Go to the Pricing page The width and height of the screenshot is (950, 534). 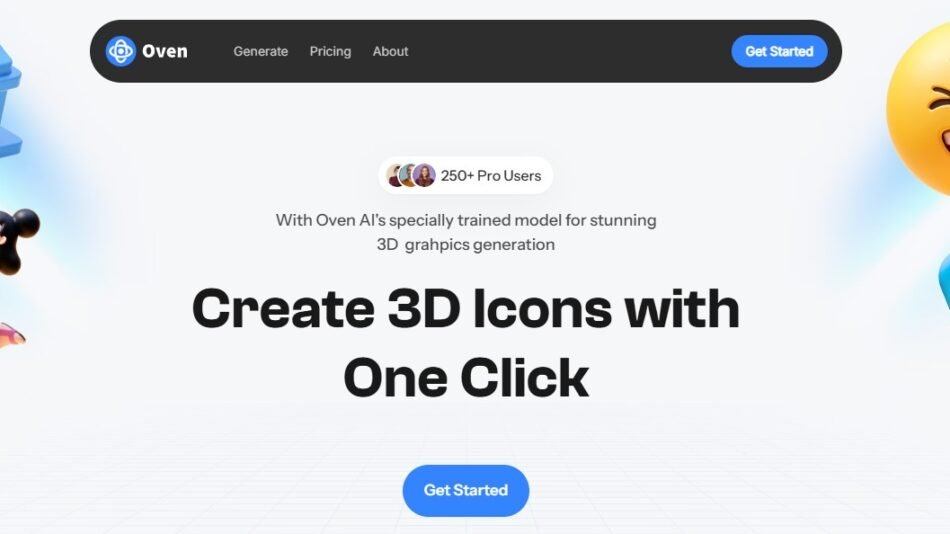click(x=330, y=52)
